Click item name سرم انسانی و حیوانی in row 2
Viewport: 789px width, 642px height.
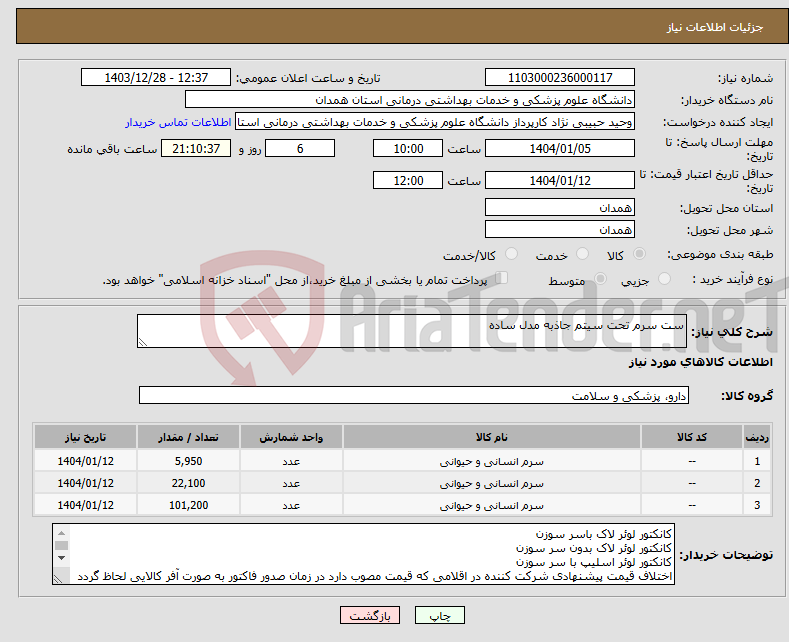pyautogui.click(x=492, y=484)
